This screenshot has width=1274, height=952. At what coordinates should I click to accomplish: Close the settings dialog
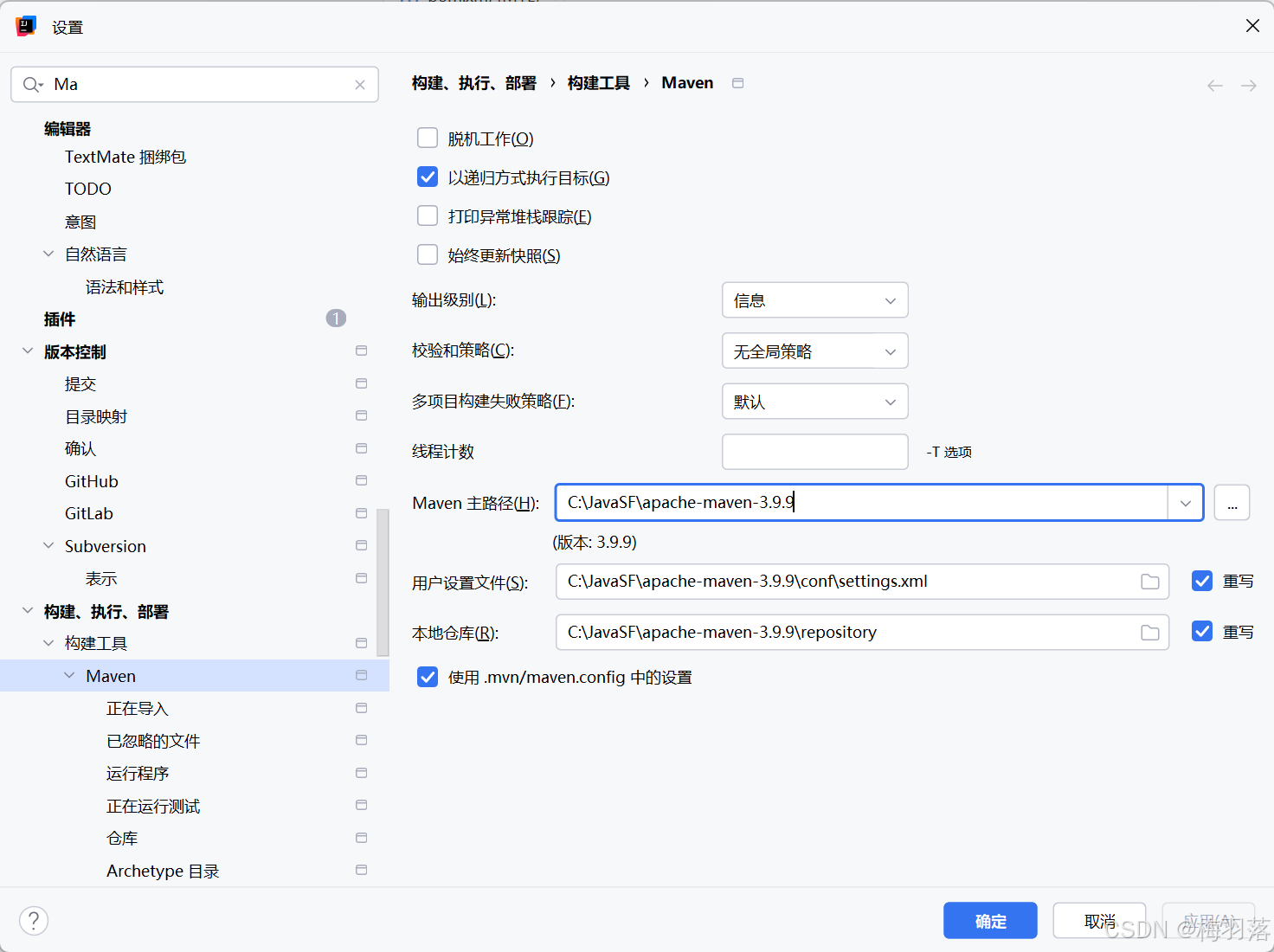1252,26
